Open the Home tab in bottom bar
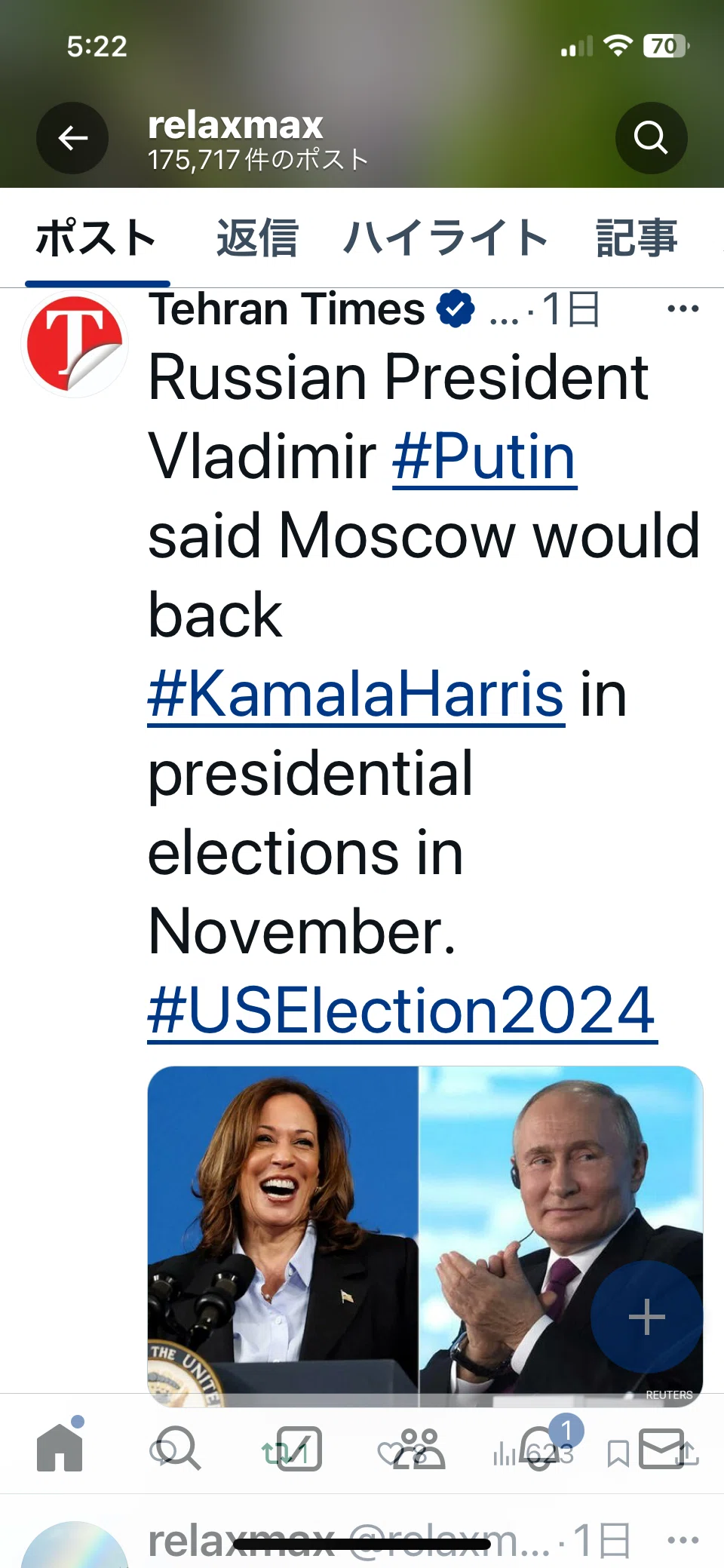 (60, 1447)
